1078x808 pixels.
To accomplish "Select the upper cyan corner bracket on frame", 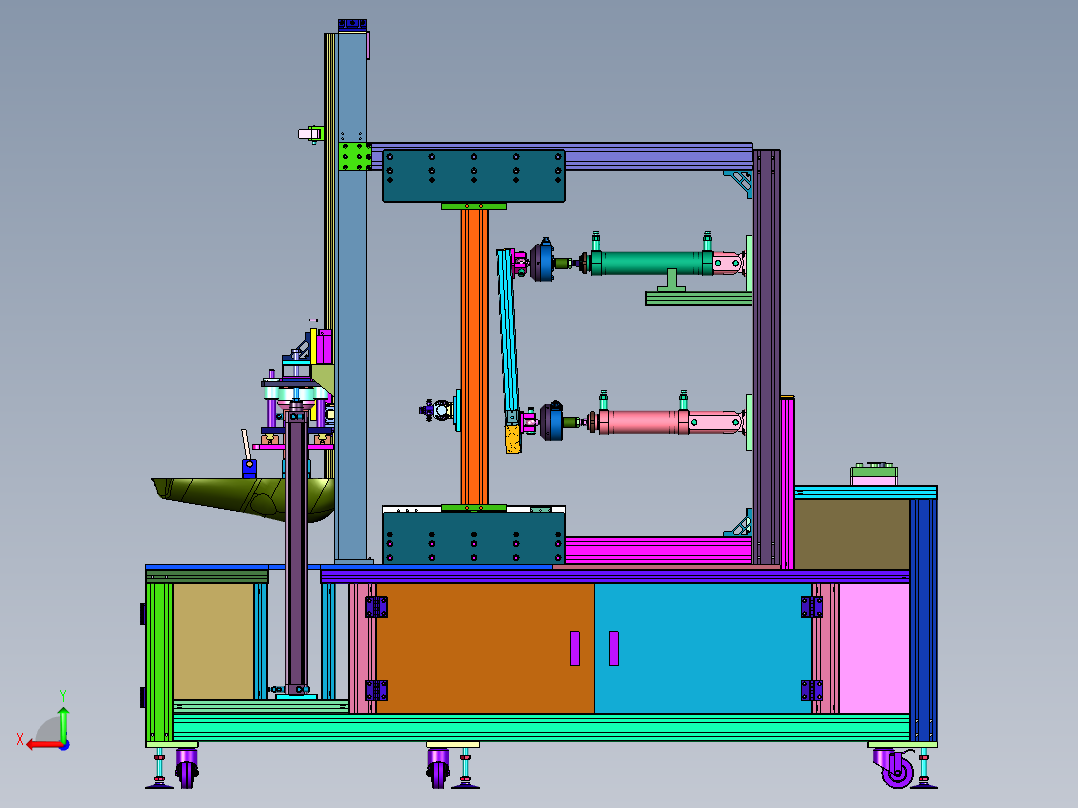I will (x=738, y=184).
